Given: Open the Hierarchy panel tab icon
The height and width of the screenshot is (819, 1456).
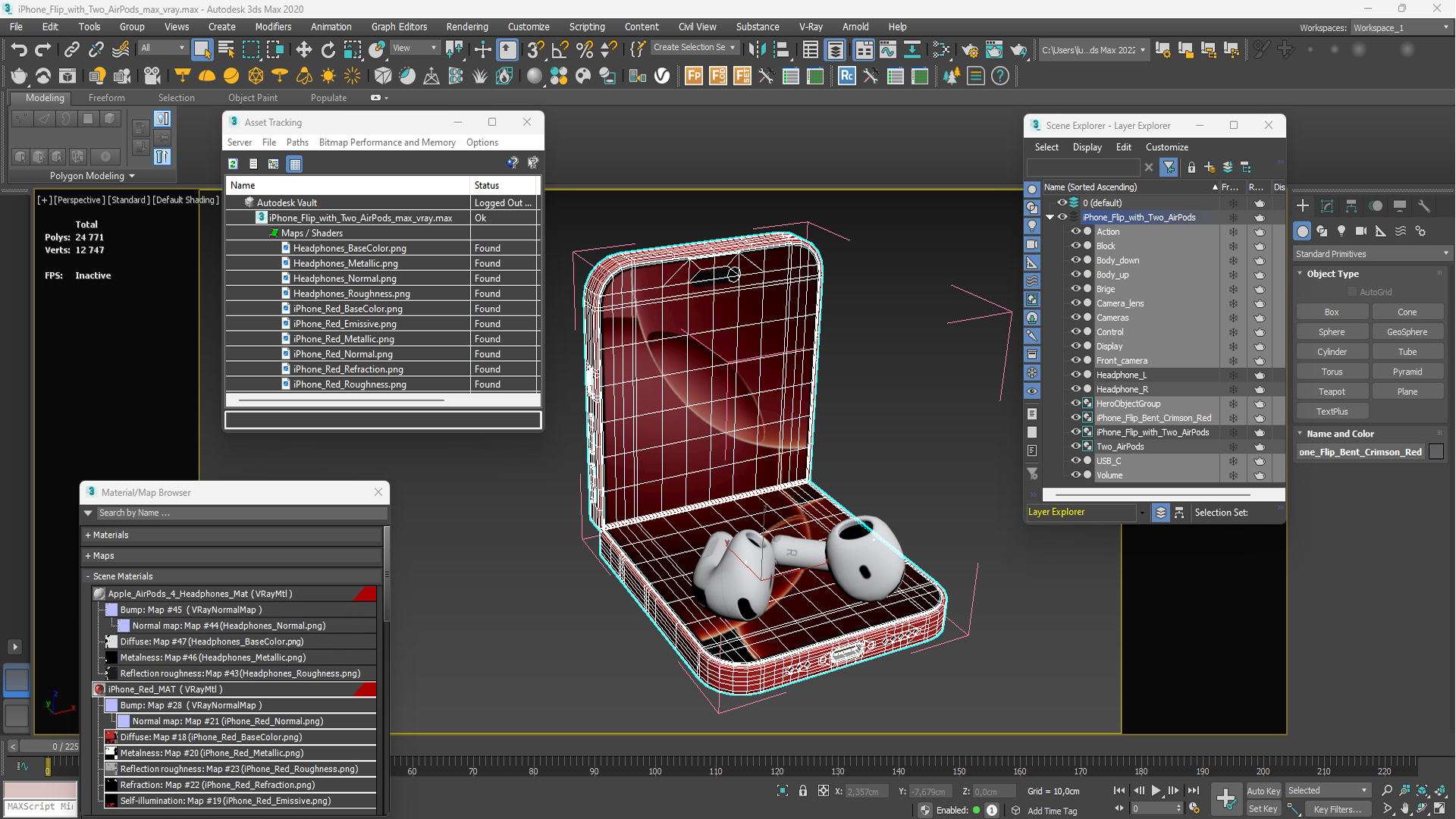Looking at the screenshot, I should (x=1351, y=206).
